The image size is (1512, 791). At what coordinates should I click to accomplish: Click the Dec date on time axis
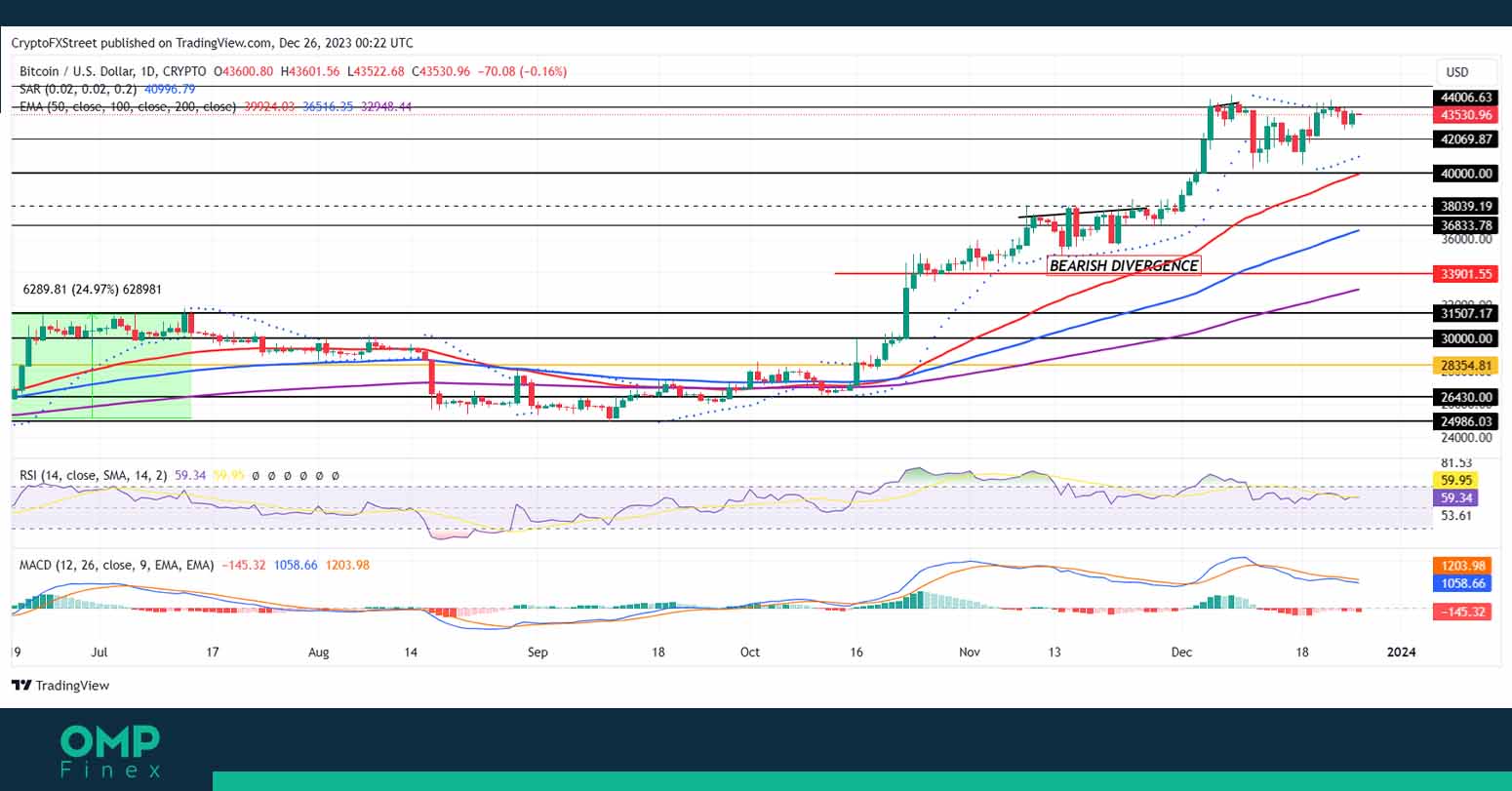pyautogui.click(x=1182, y=652)
